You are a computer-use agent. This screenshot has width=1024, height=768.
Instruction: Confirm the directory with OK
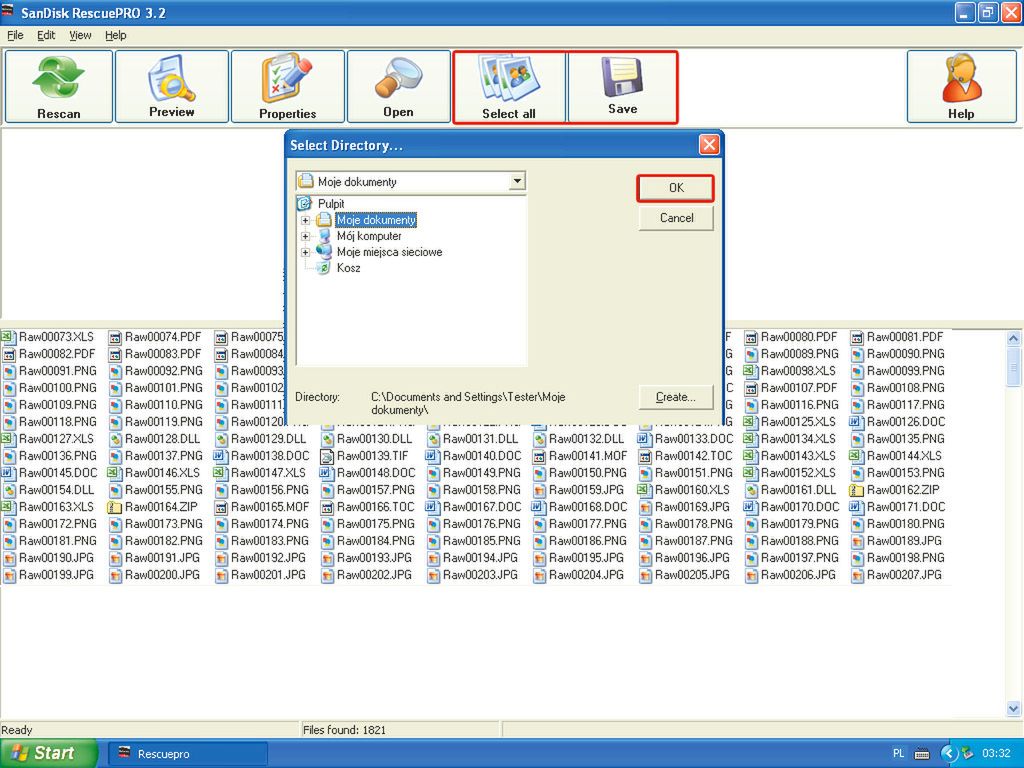click(x=676, y=188)
